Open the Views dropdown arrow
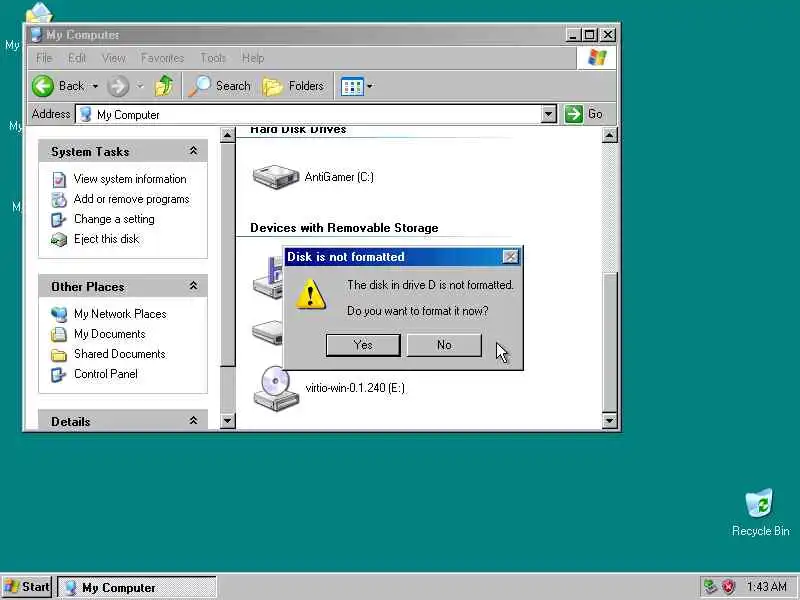800x600 pixels. click(370, 86)
